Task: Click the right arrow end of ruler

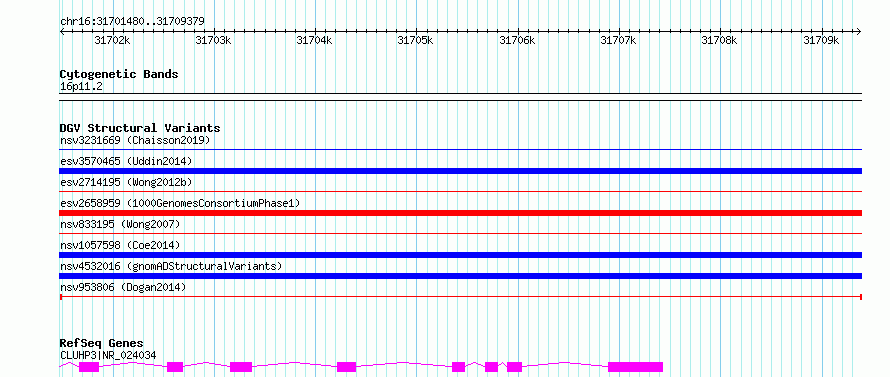Action: pos(859,31)
